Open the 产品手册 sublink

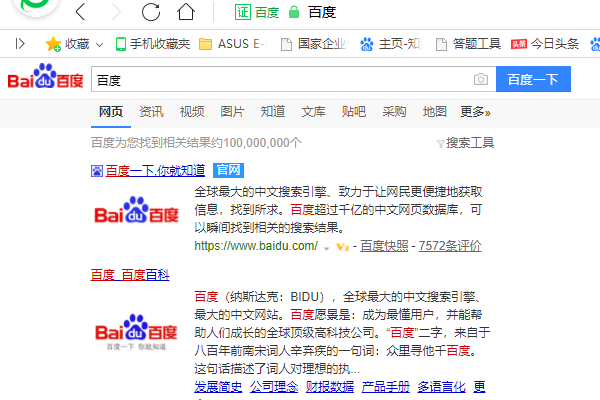click(x=386, y=387)
